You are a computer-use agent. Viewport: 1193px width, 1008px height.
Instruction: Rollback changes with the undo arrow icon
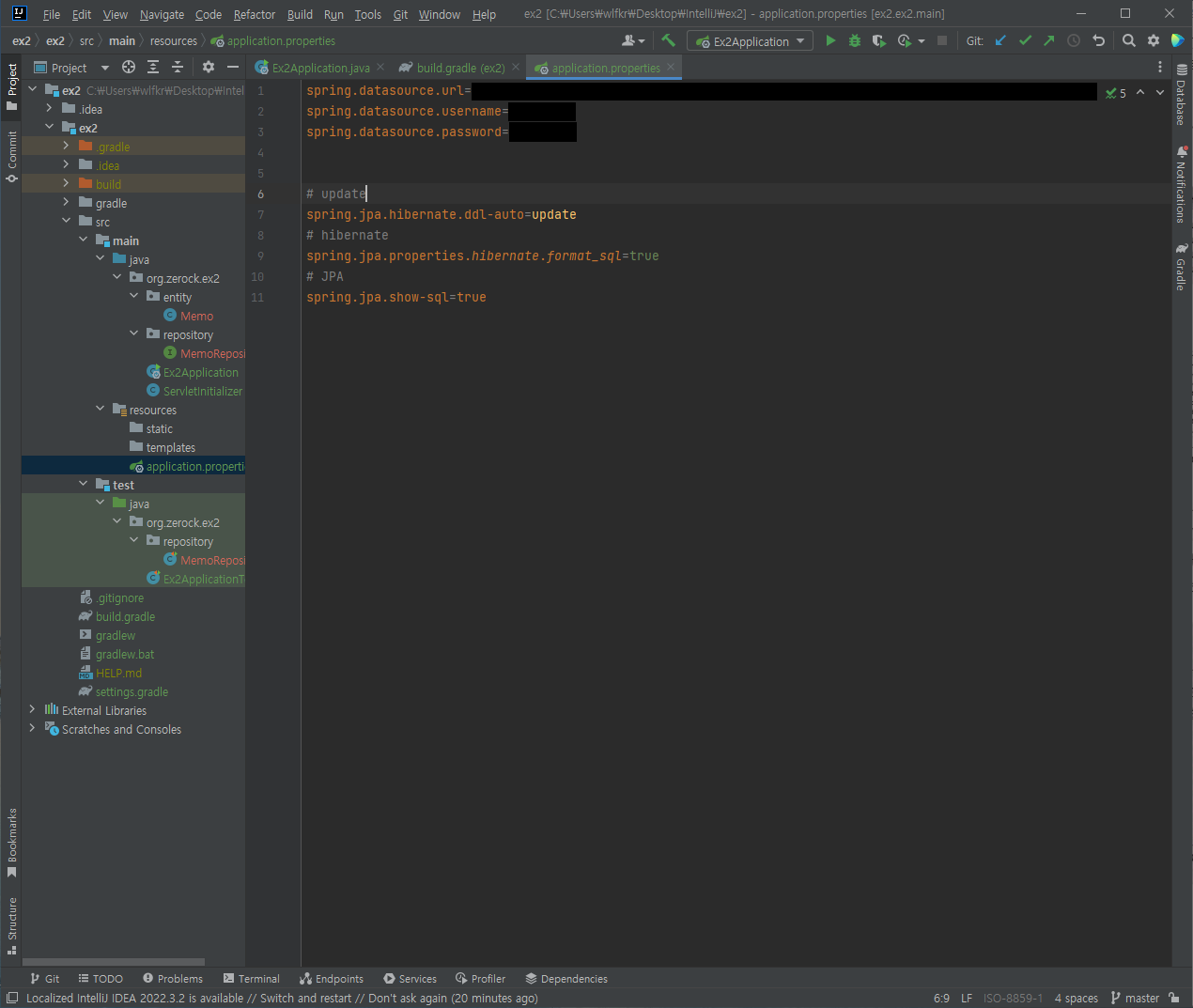1098,40
